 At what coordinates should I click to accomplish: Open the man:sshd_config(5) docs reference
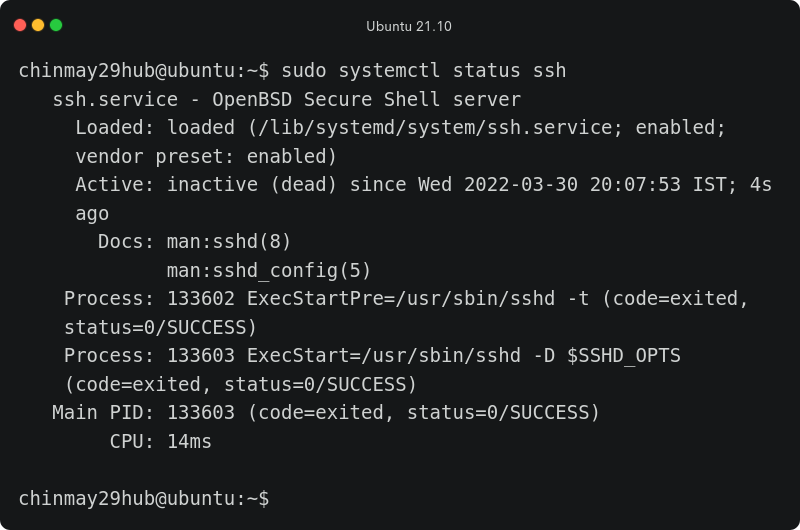(x=268, y=270)
